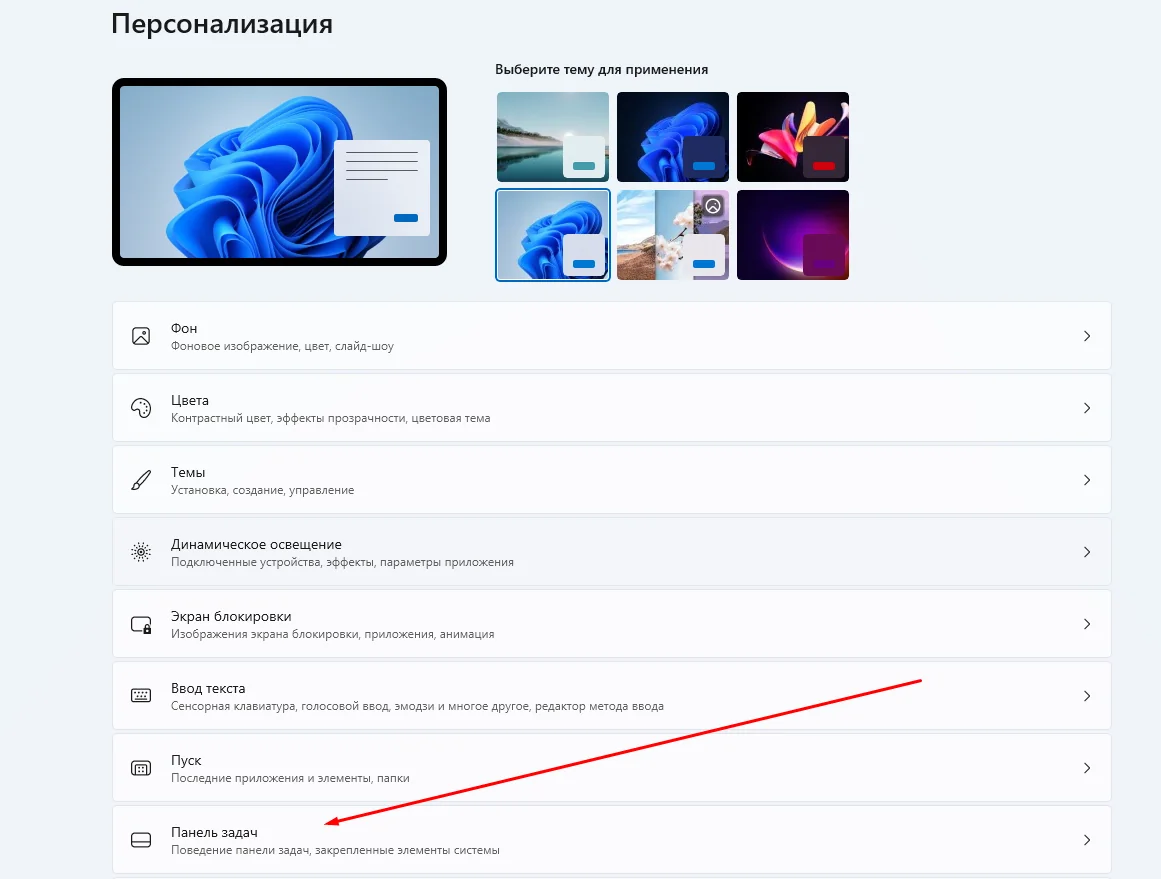
Task: Expand the Экран блокировки chevron arrow
Action: (x=1087, y=624)
